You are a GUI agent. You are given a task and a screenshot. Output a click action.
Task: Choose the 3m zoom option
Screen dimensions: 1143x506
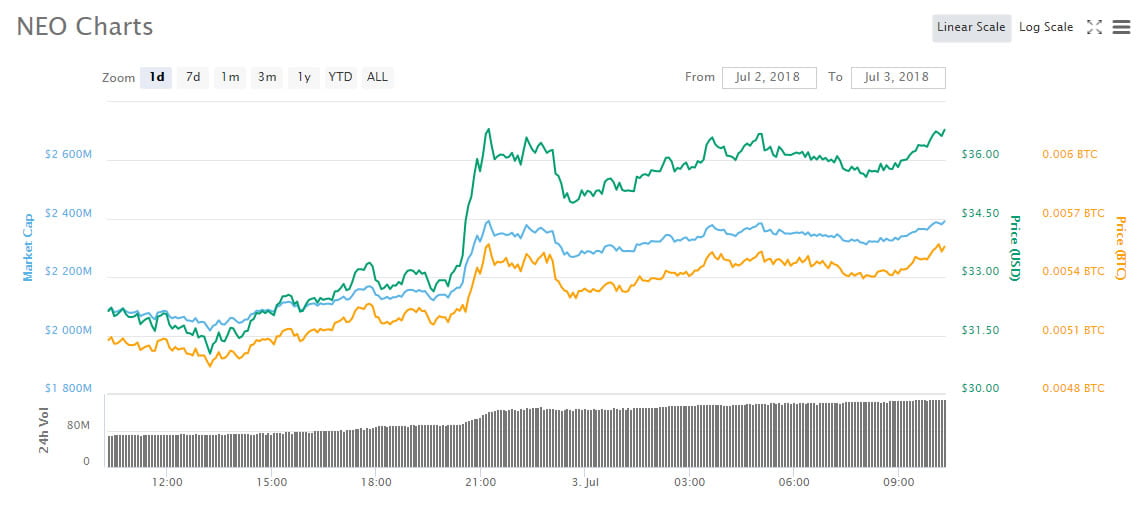coord(267,77)
